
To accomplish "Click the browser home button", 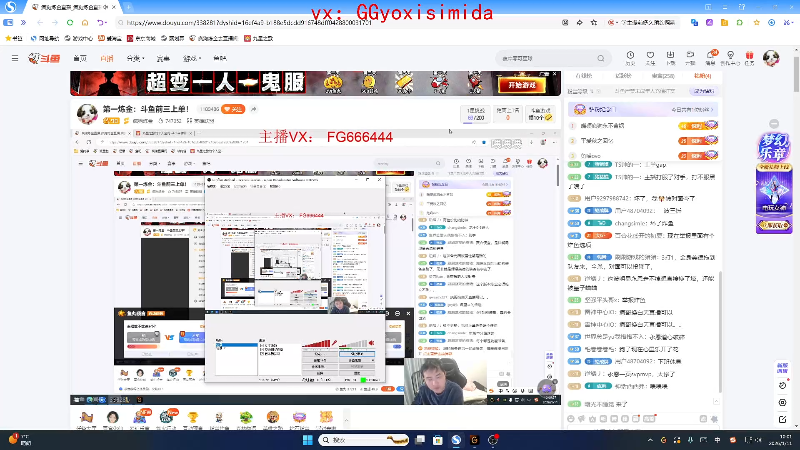I will point(85,22).
